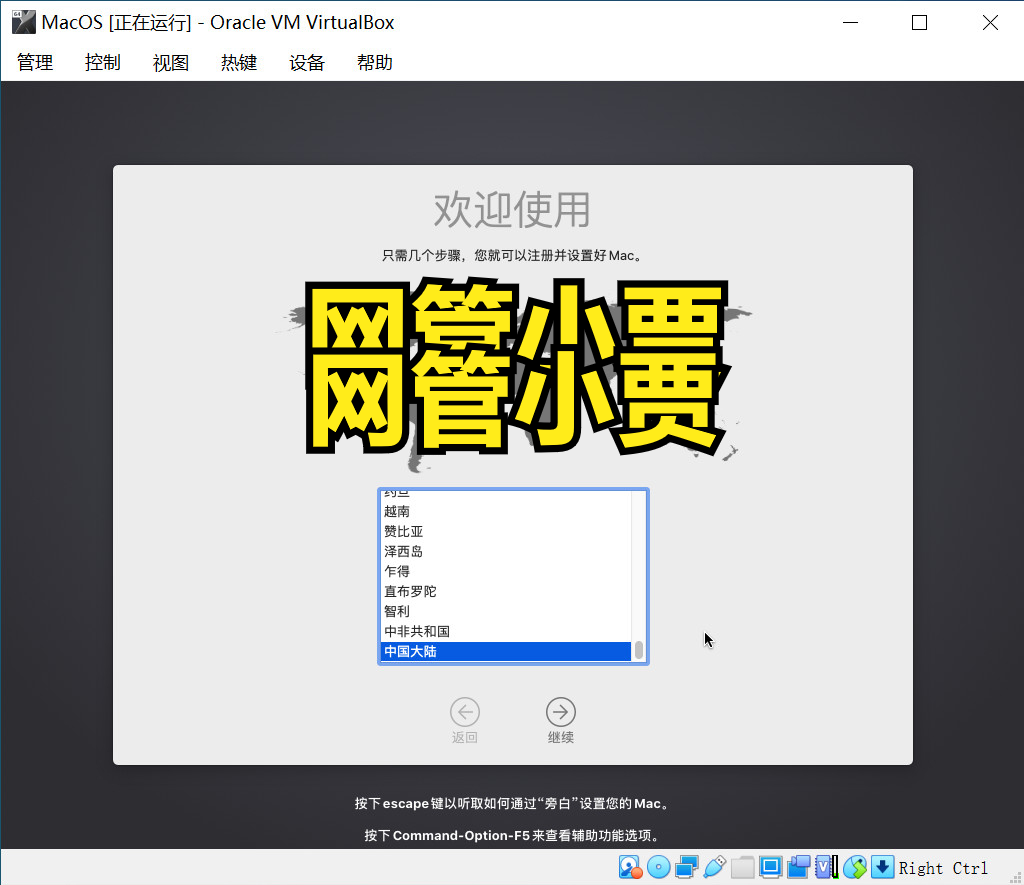Image resolution: width=1024 pixels, height=885 pixels.
Task: Toggle the mouse integration status icon
Action: [x=855, y=867]
